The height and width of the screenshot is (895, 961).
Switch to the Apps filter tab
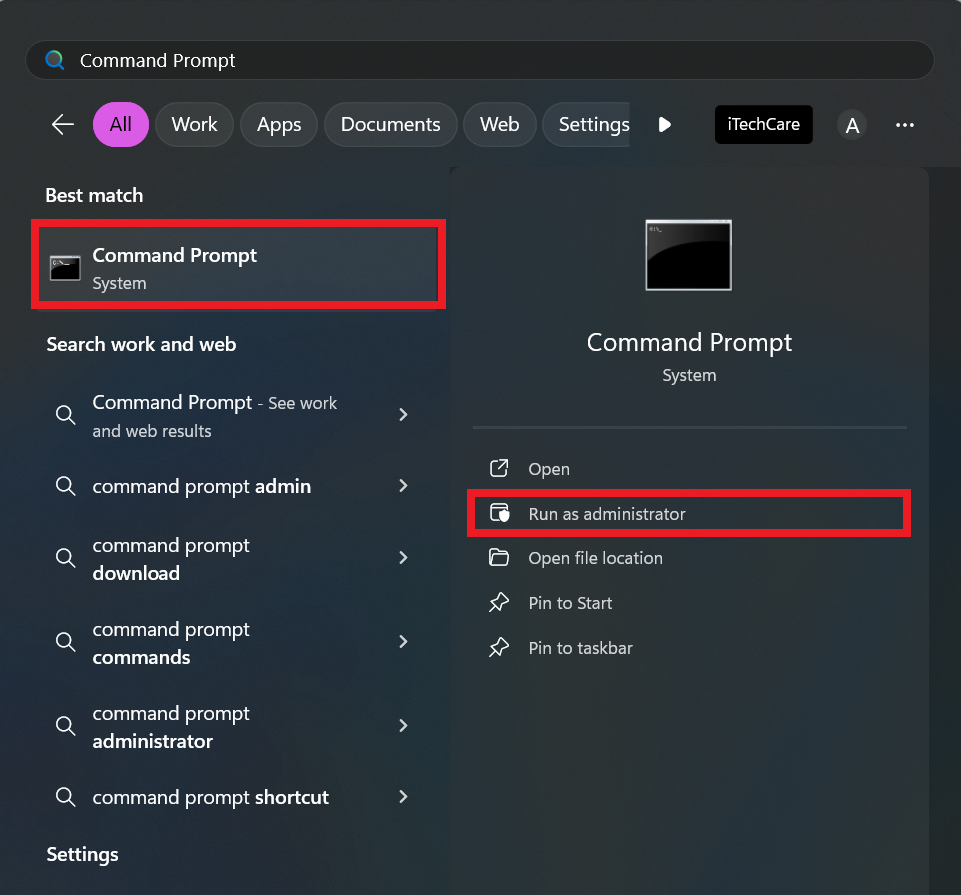279,124
